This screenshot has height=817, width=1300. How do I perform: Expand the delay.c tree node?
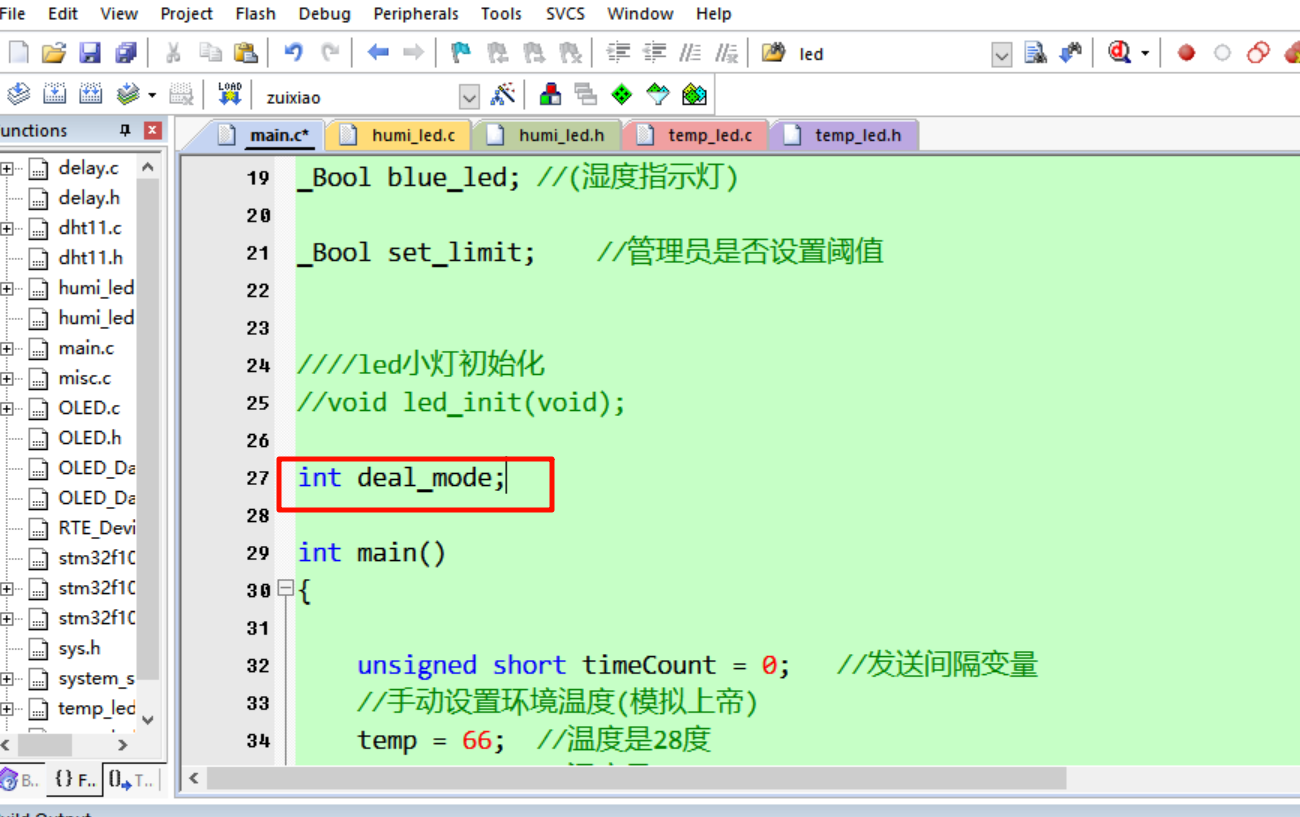click(x=7, y=168)
